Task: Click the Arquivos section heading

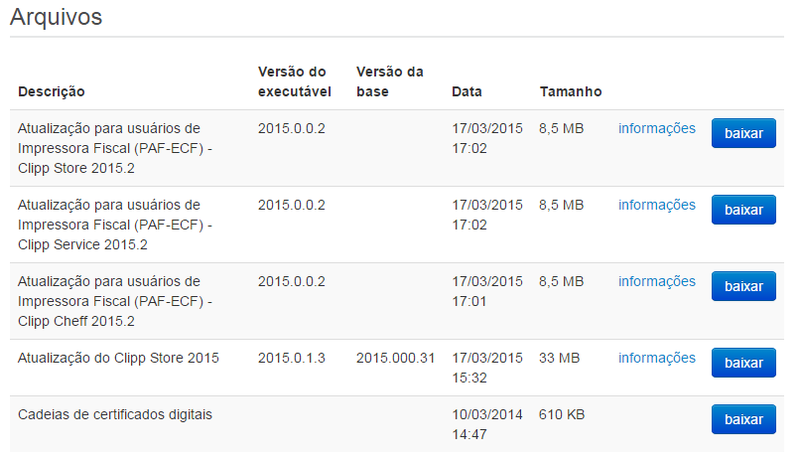Action: pyautogui.click(x=56, y=17)
